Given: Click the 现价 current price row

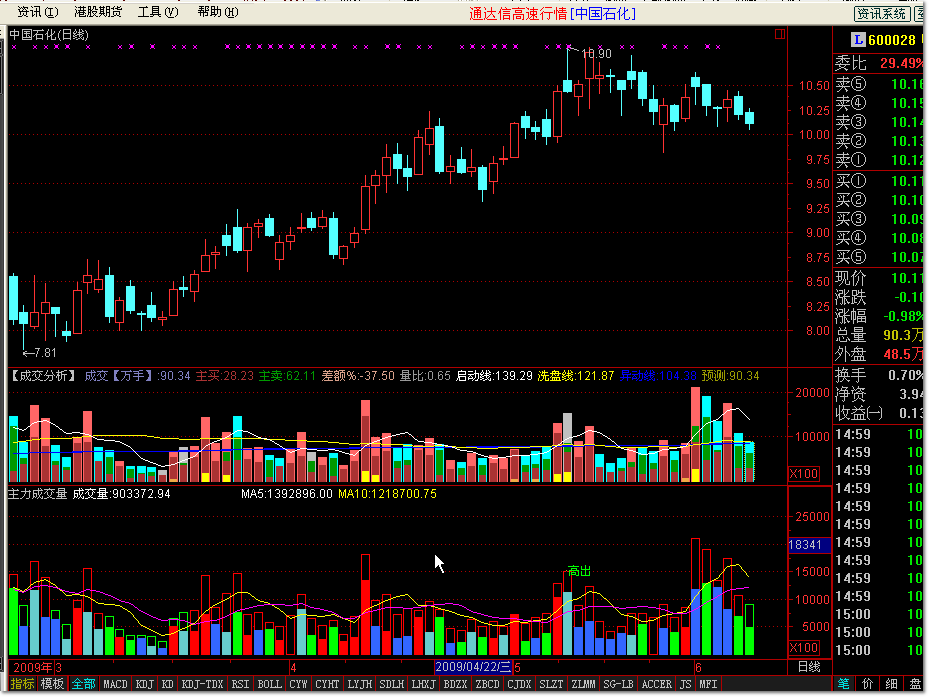Looking at the screenshot, I should 879,278.
